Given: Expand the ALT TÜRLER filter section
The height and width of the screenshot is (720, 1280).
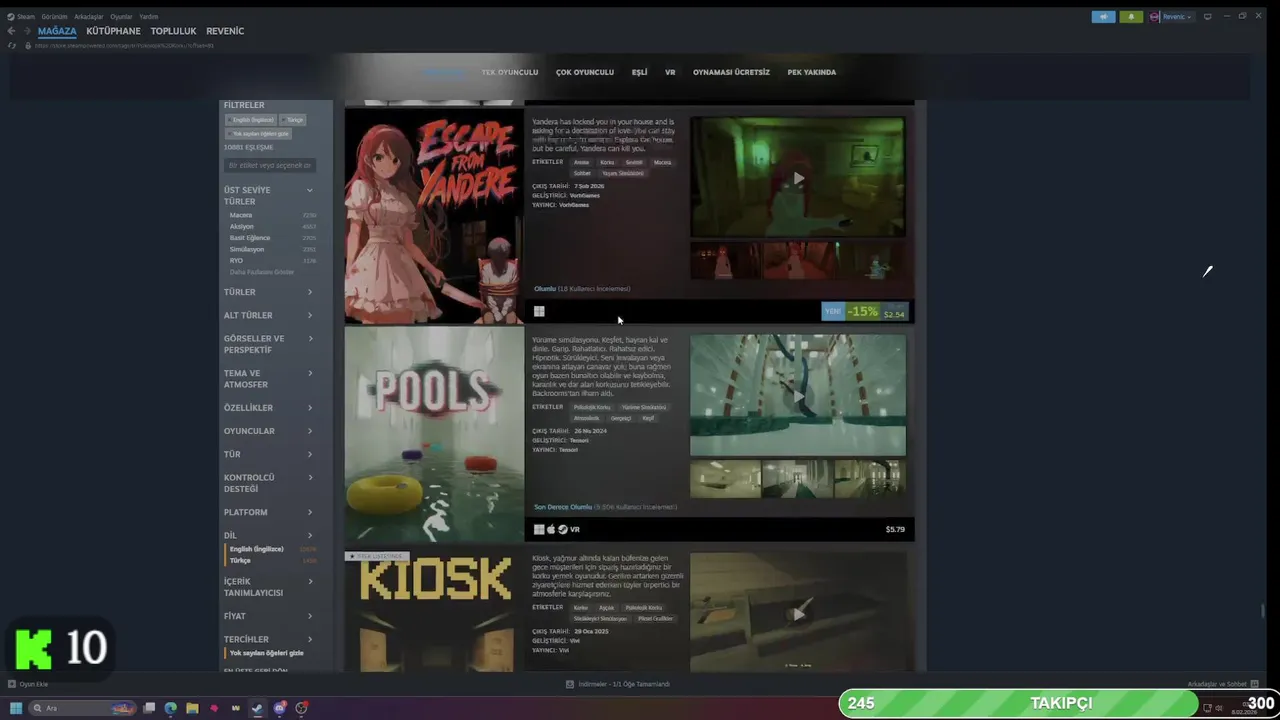Looking at the screenshot, I should pyautogui.click(x=268, y=315).
